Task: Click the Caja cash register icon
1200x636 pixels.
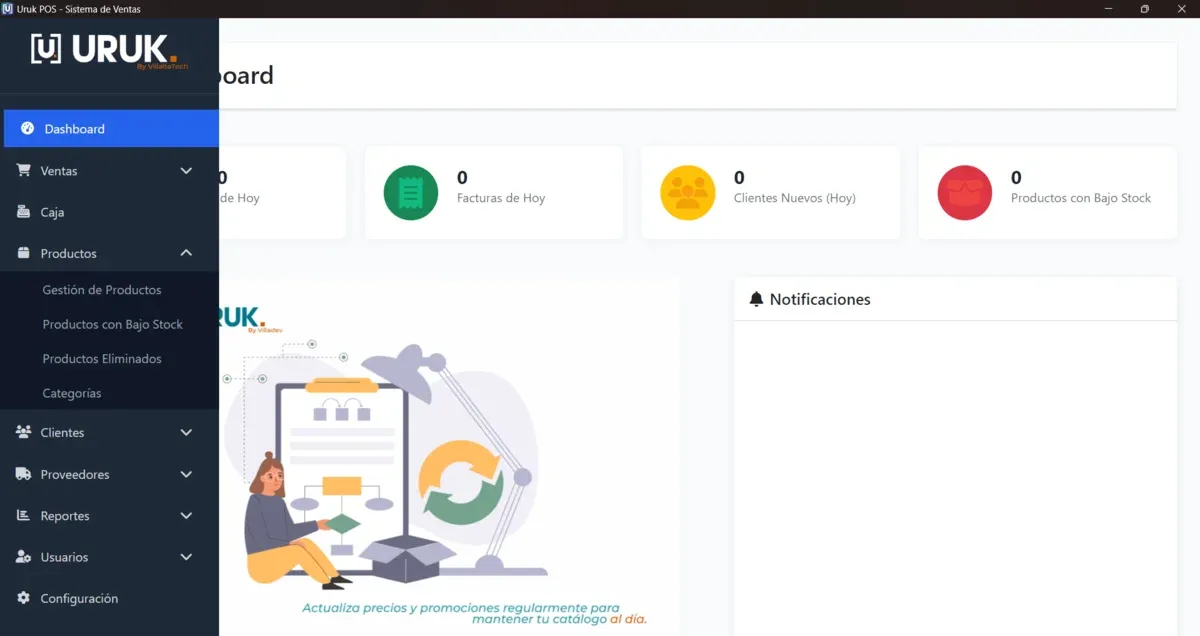Action: (23, 212)
